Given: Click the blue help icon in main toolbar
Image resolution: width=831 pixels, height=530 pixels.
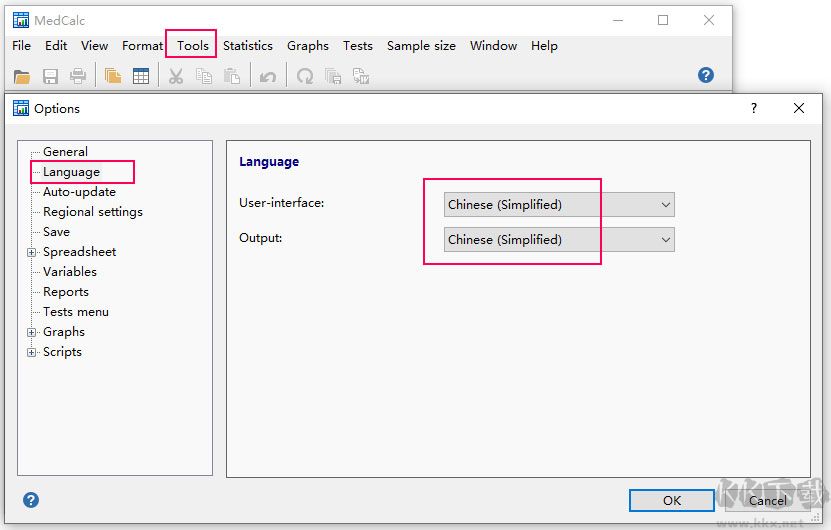Looking at the screenshot, I should [x=706, y=75].
